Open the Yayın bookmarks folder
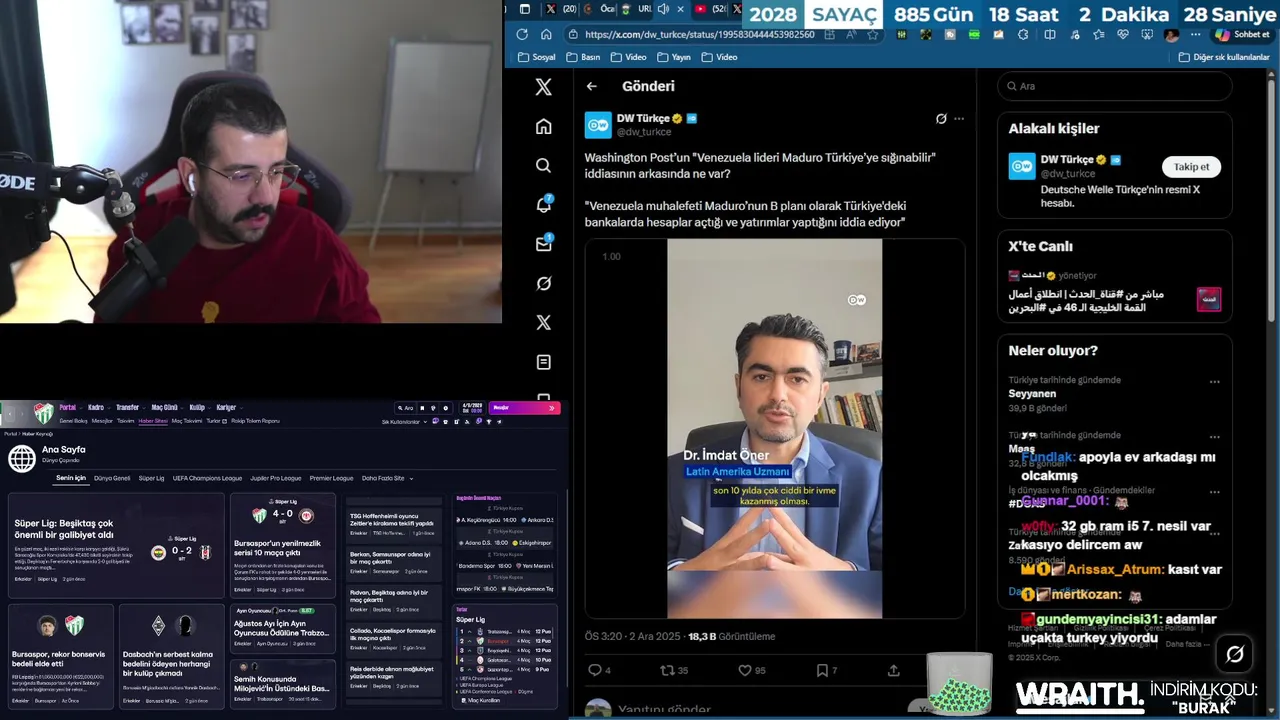Screen dimensions: 1280x720 pos(673,57)
